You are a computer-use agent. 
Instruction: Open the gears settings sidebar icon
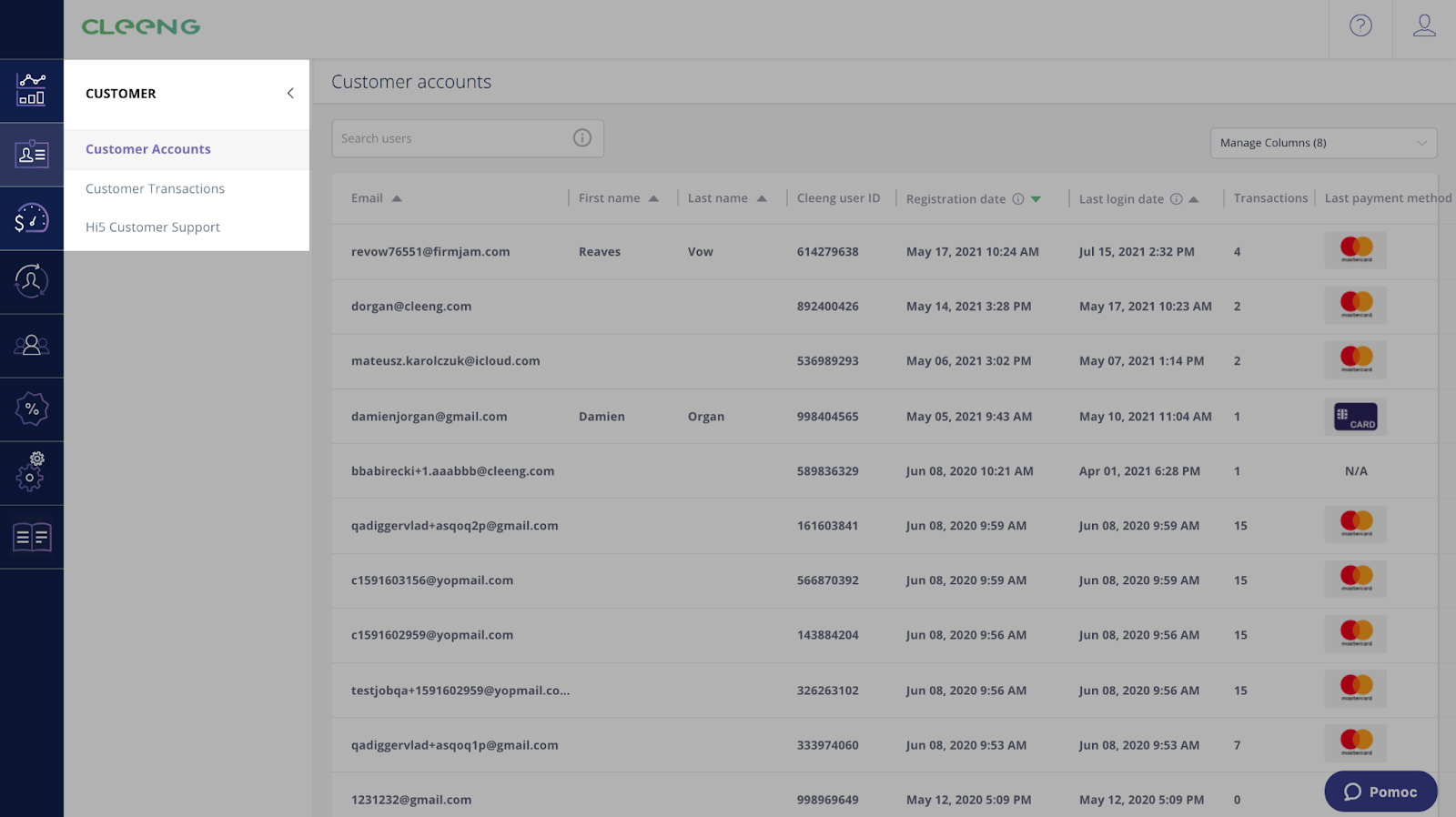[x=31, y=473]
